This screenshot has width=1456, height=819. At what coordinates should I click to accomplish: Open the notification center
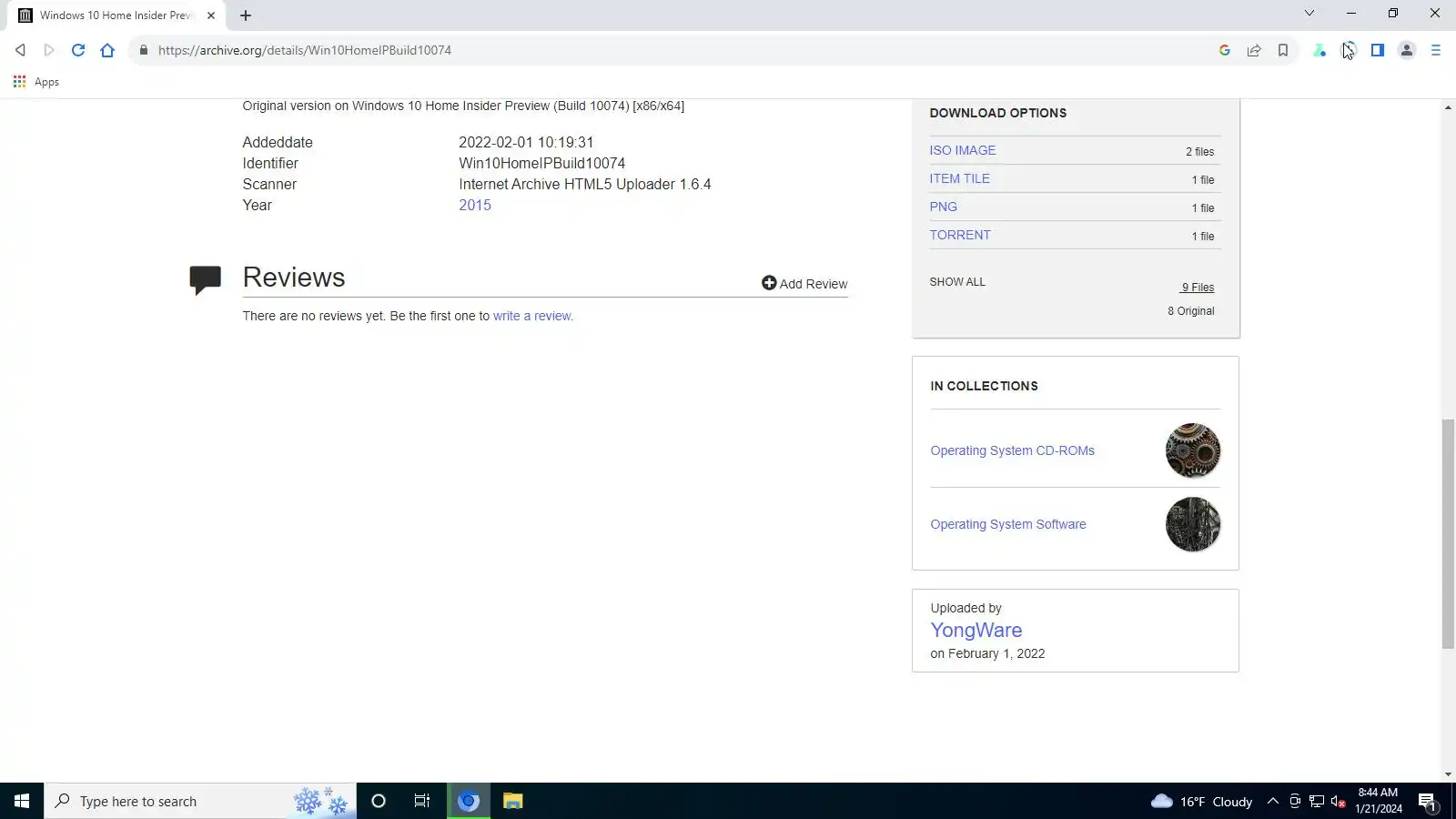pos(1427,802)
